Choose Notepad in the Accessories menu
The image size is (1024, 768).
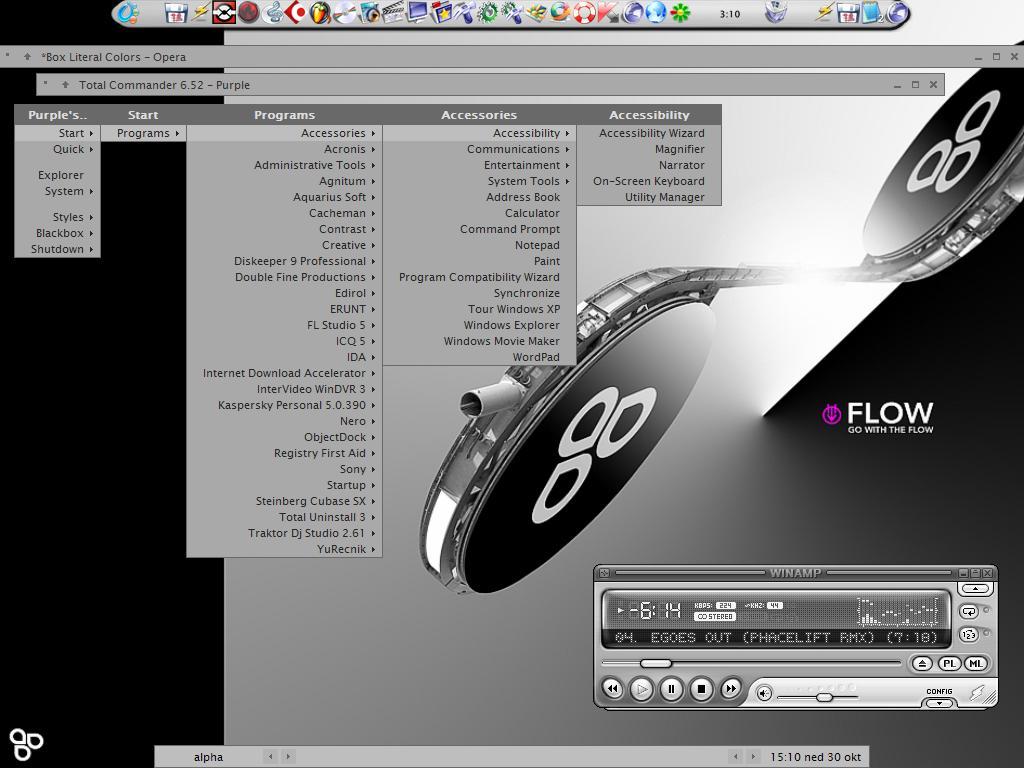point(479,245)
